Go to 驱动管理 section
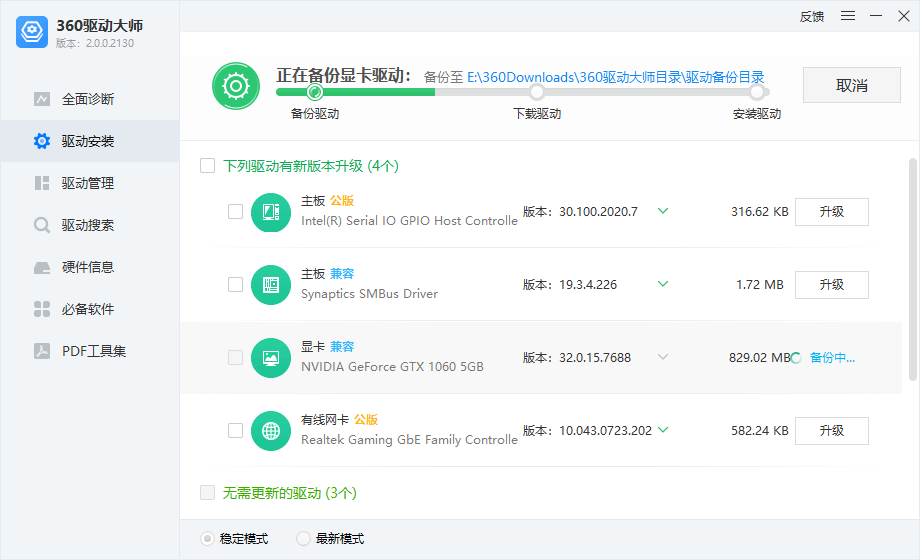 click(x=90, y=183)
